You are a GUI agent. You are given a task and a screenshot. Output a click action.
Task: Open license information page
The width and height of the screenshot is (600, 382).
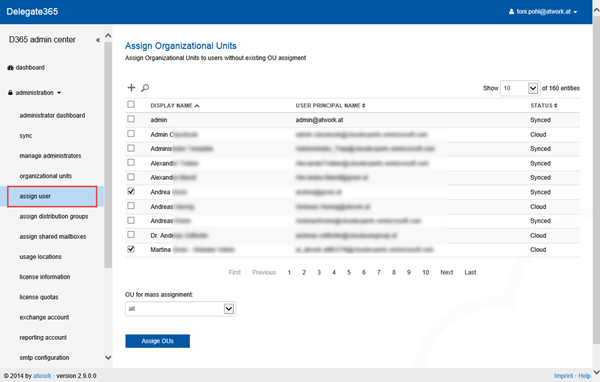45,277
